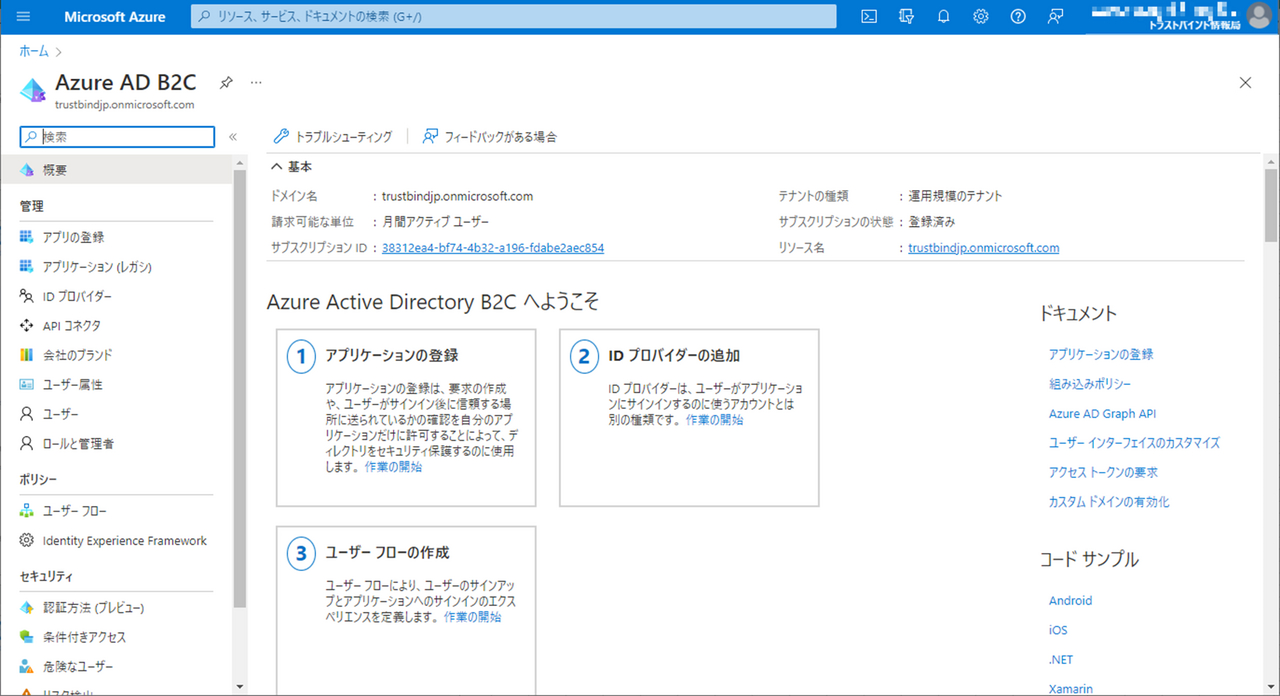Click the Microsoft Azure home logo text
The height and width of the screenshot is (696, 1280).
pos(115,17)
